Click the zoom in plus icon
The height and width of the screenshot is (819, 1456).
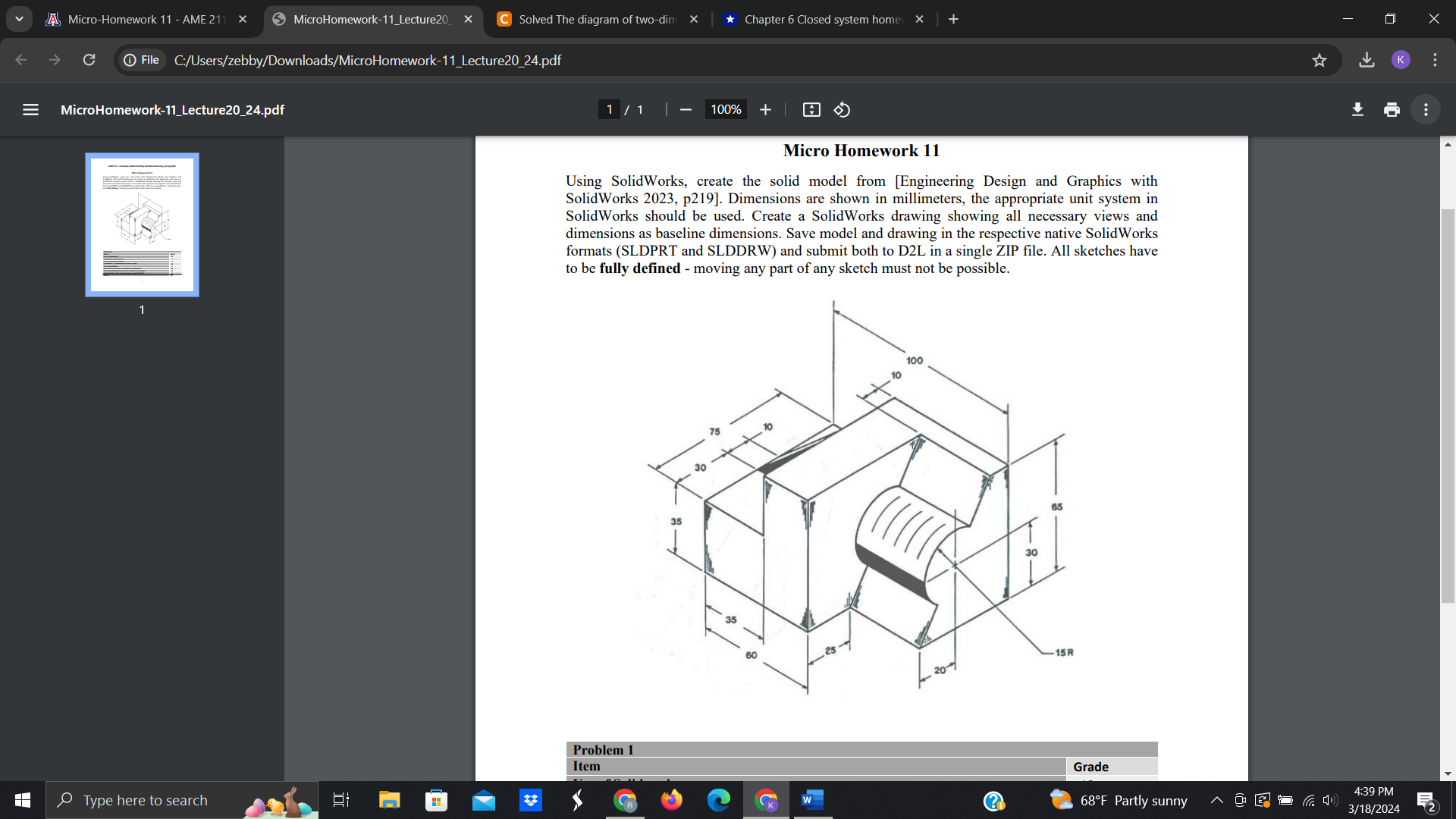pyautogui.click(x=765, y=110)
